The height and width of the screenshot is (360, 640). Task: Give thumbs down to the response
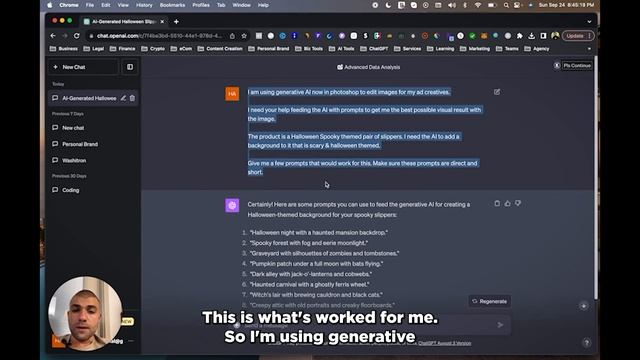[x=518, y=203]
